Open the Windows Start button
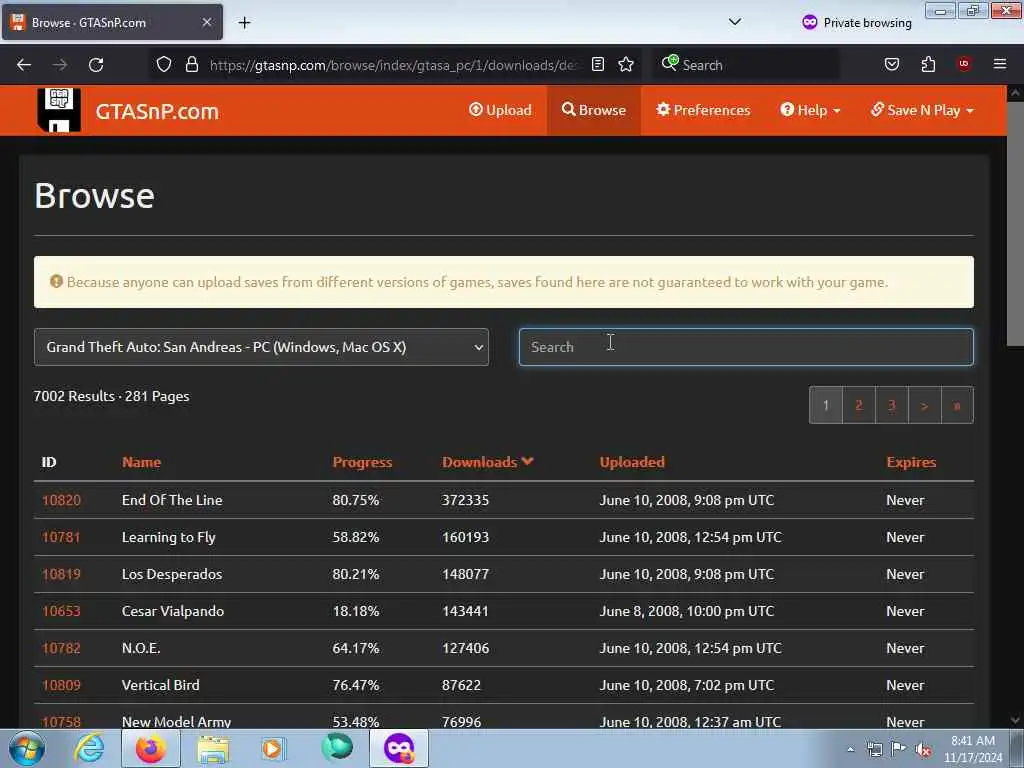The image size is (1024, 768). click(x=26, y=748)
